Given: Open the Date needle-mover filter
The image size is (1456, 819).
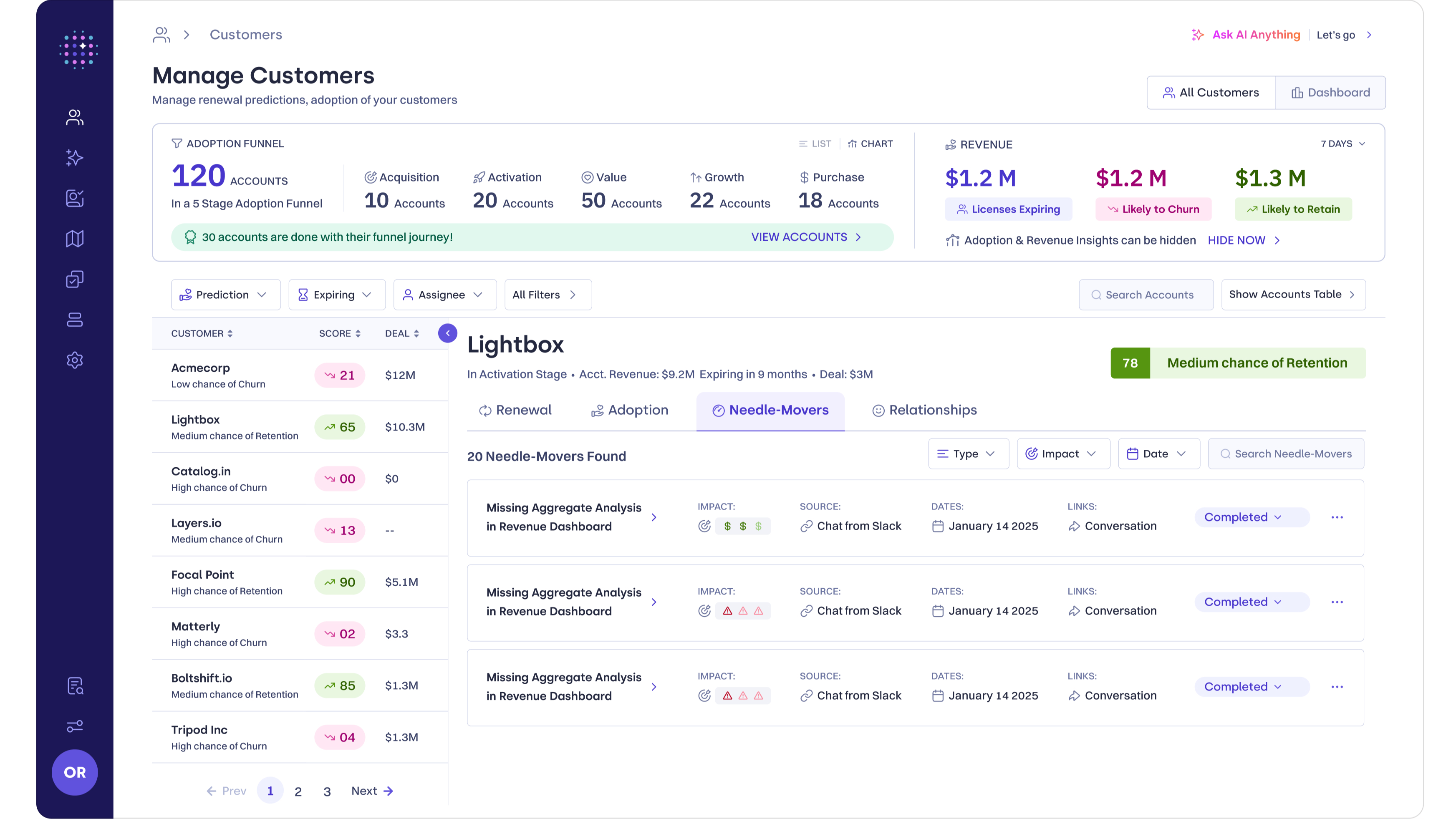Looking at the screenshot, I should [1159, 454].
